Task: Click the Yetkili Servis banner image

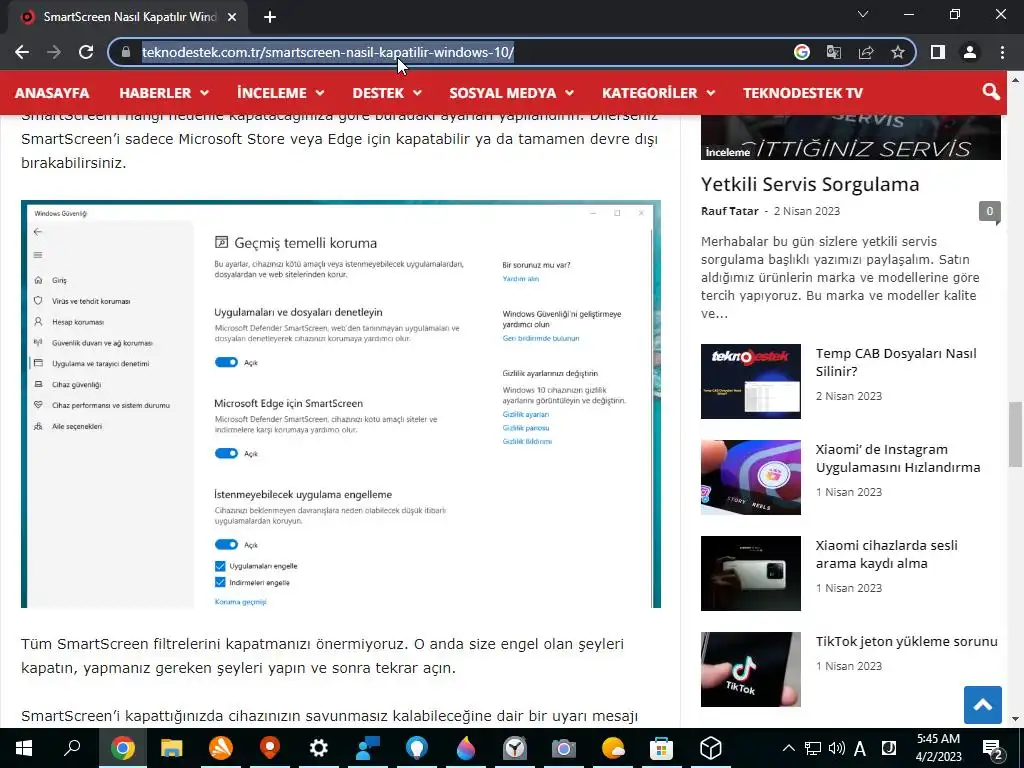Action: point(850,137)
